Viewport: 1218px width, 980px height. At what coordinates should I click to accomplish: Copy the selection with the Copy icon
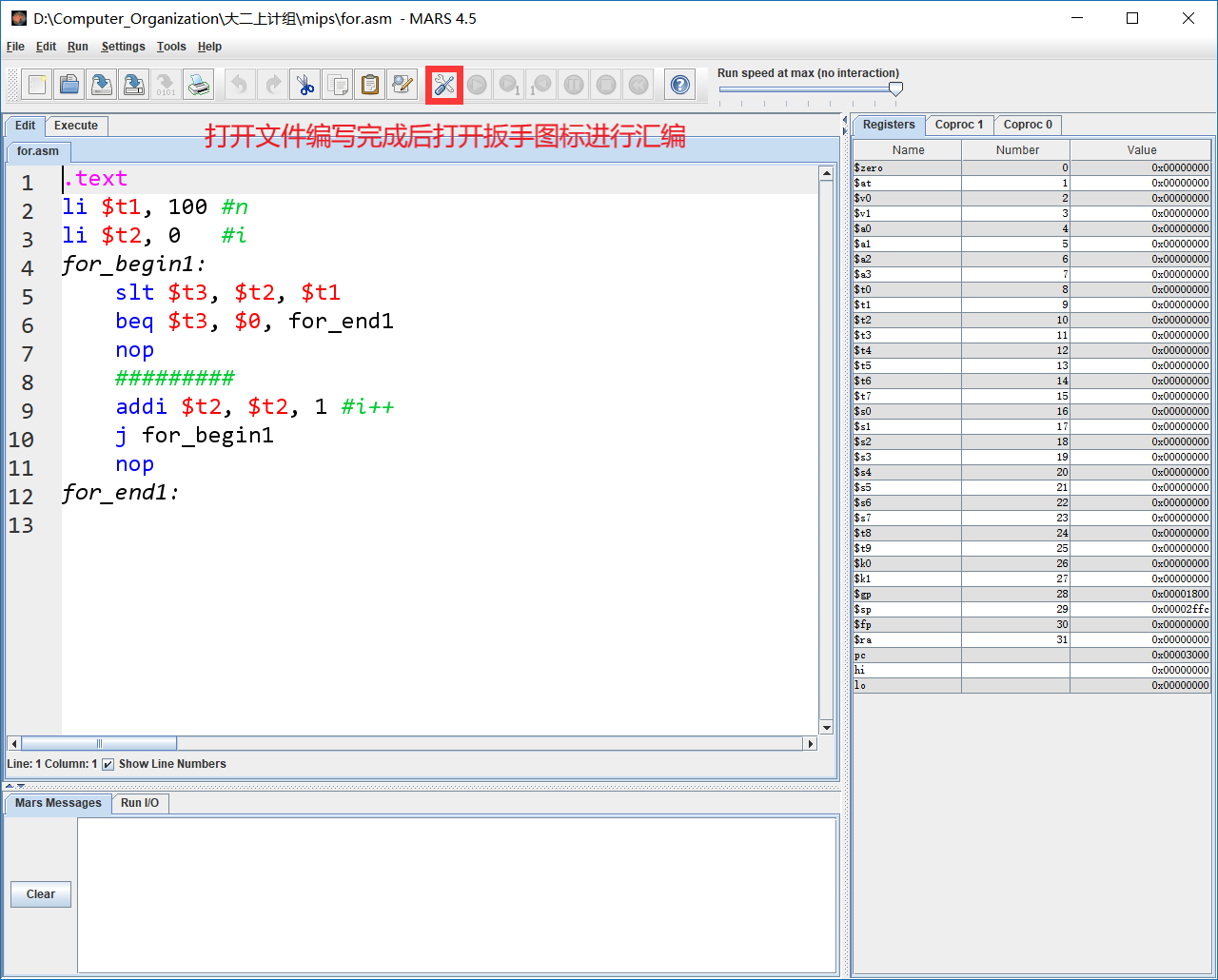[338, 85]
